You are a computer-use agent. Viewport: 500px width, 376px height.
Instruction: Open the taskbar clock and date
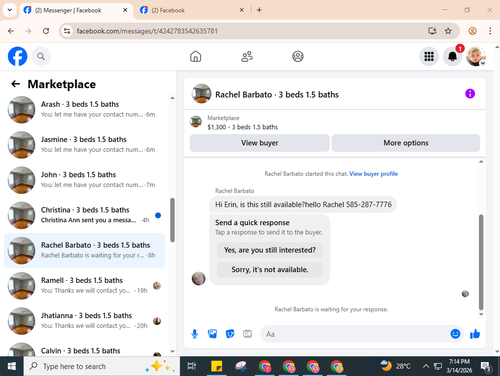click(x=459, y=366)
